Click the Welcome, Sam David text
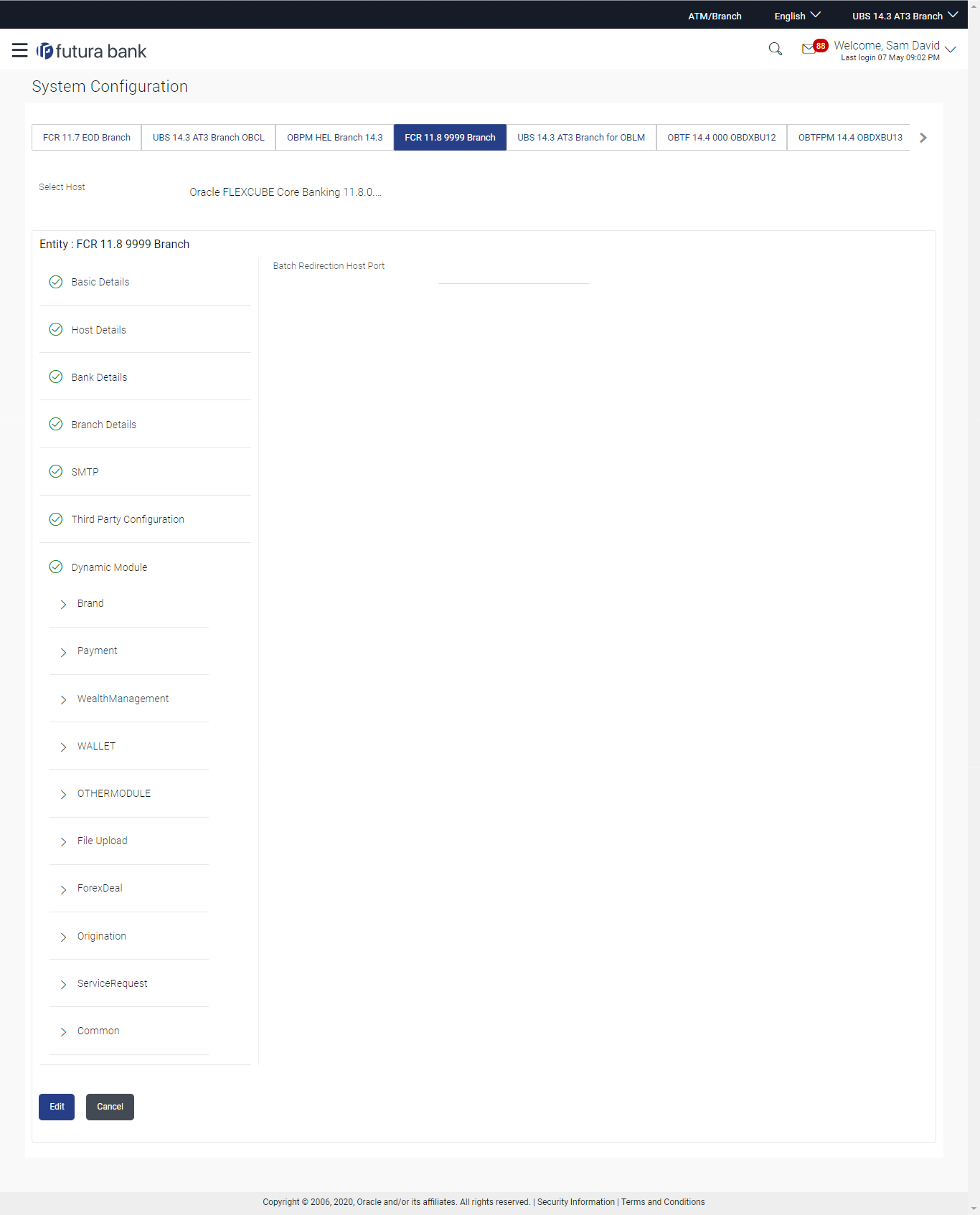This screenshot has height=1215, width=980. click(x=887, y=45)
